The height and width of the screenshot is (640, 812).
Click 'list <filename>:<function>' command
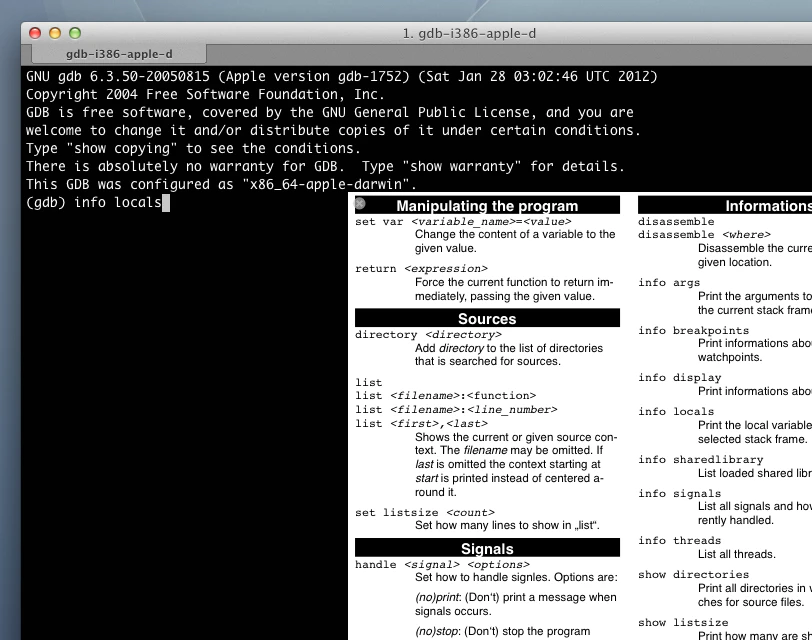[445, 396]
